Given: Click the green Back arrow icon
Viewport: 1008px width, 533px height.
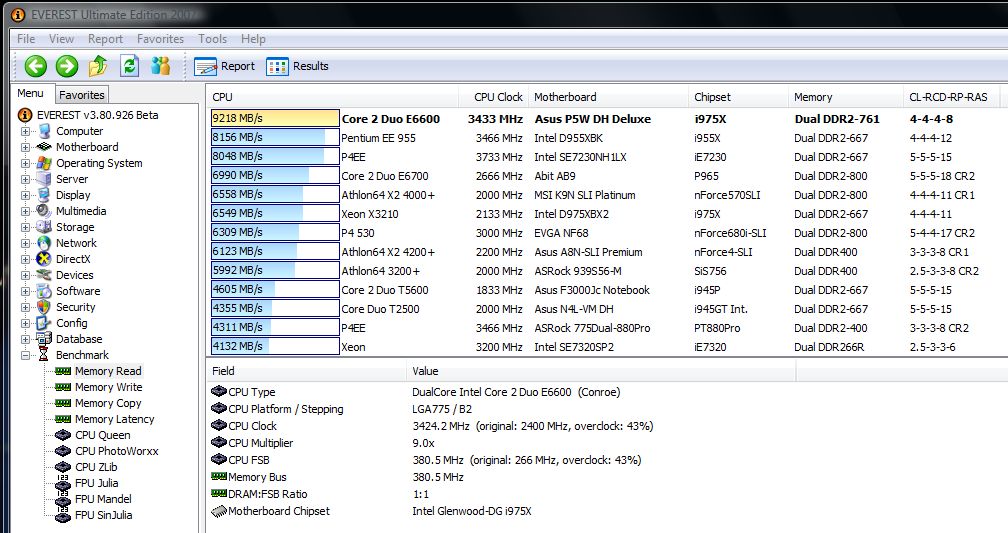Looking at the screenshot, I should tap(36, 66).
